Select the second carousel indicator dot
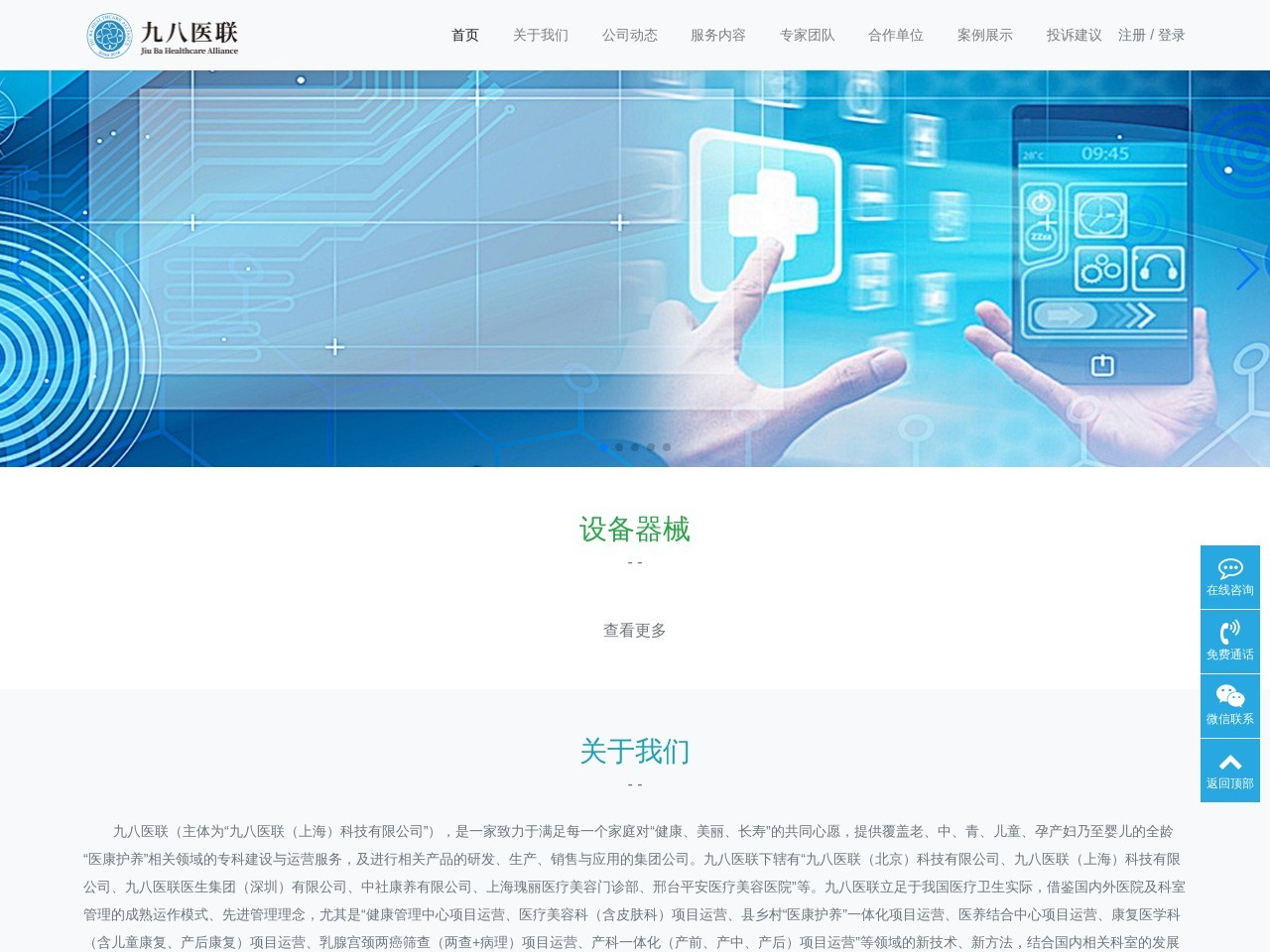The image size is (1270, 952). [x=619, y=447]
